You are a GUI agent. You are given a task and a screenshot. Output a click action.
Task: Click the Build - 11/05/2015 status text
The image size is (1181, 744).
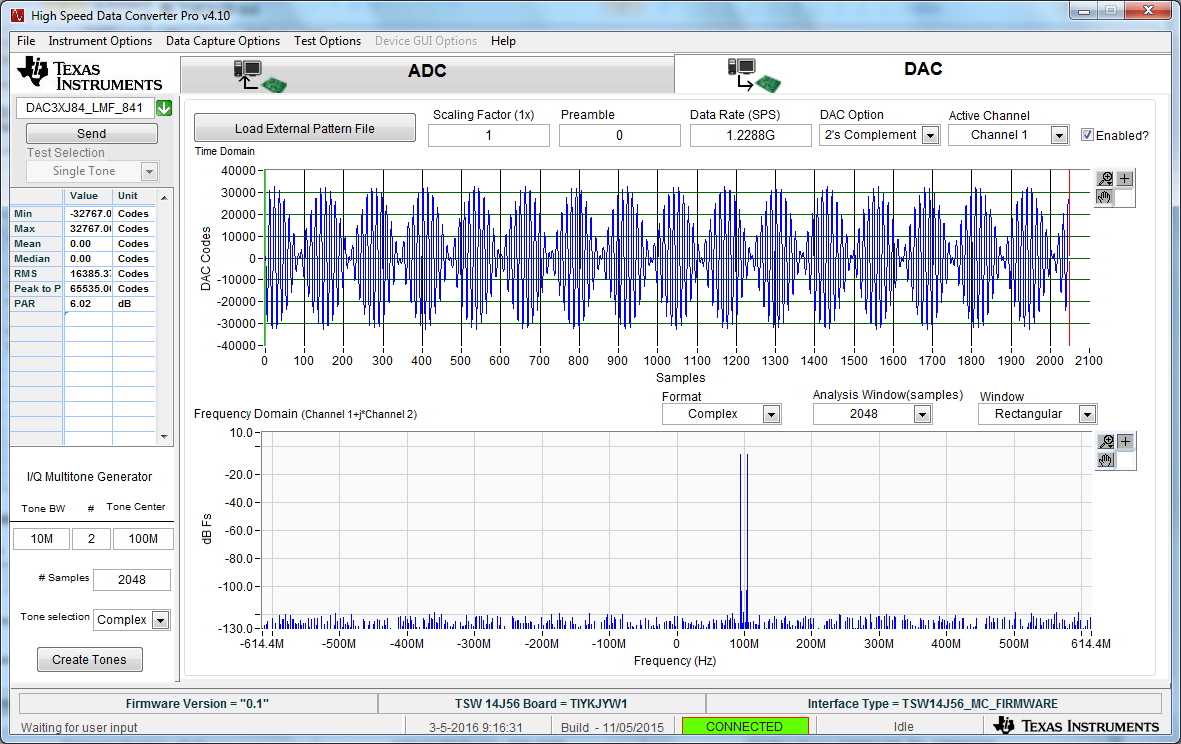tap(612, 727)
